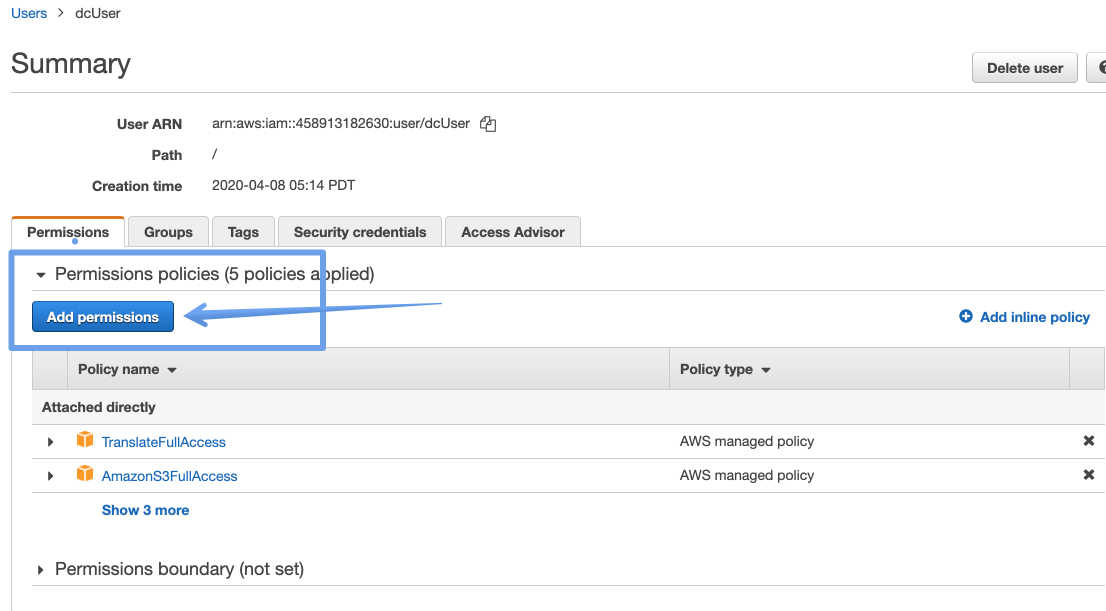Click AWS managed policy in the AmazonS3FullAccess row
This screenshot has height=611, width=1106.
pos(746,476)
